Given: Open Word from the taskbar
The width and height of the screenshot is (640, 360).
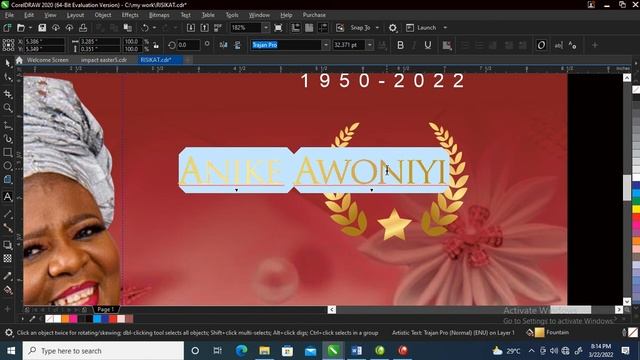Looking at the screenshot, I should [x=356, y=351].
